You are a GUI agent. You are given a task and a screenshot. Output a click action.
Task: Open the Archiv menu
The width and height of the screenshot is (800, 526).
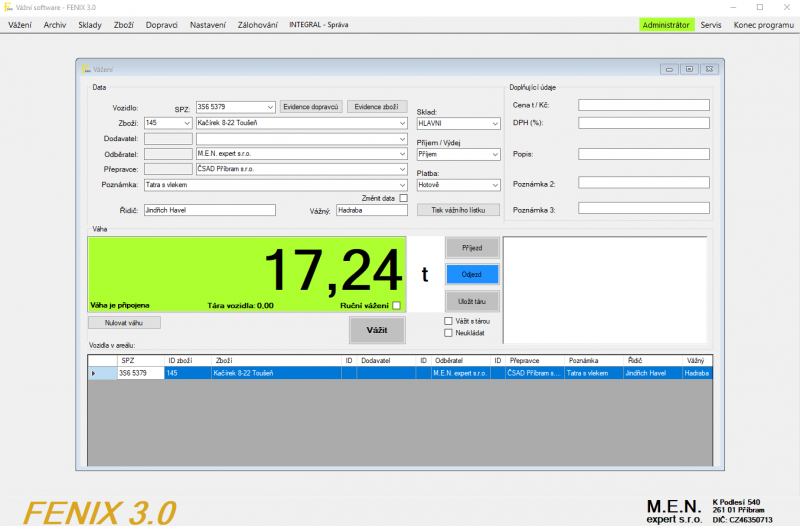point(55,24)
